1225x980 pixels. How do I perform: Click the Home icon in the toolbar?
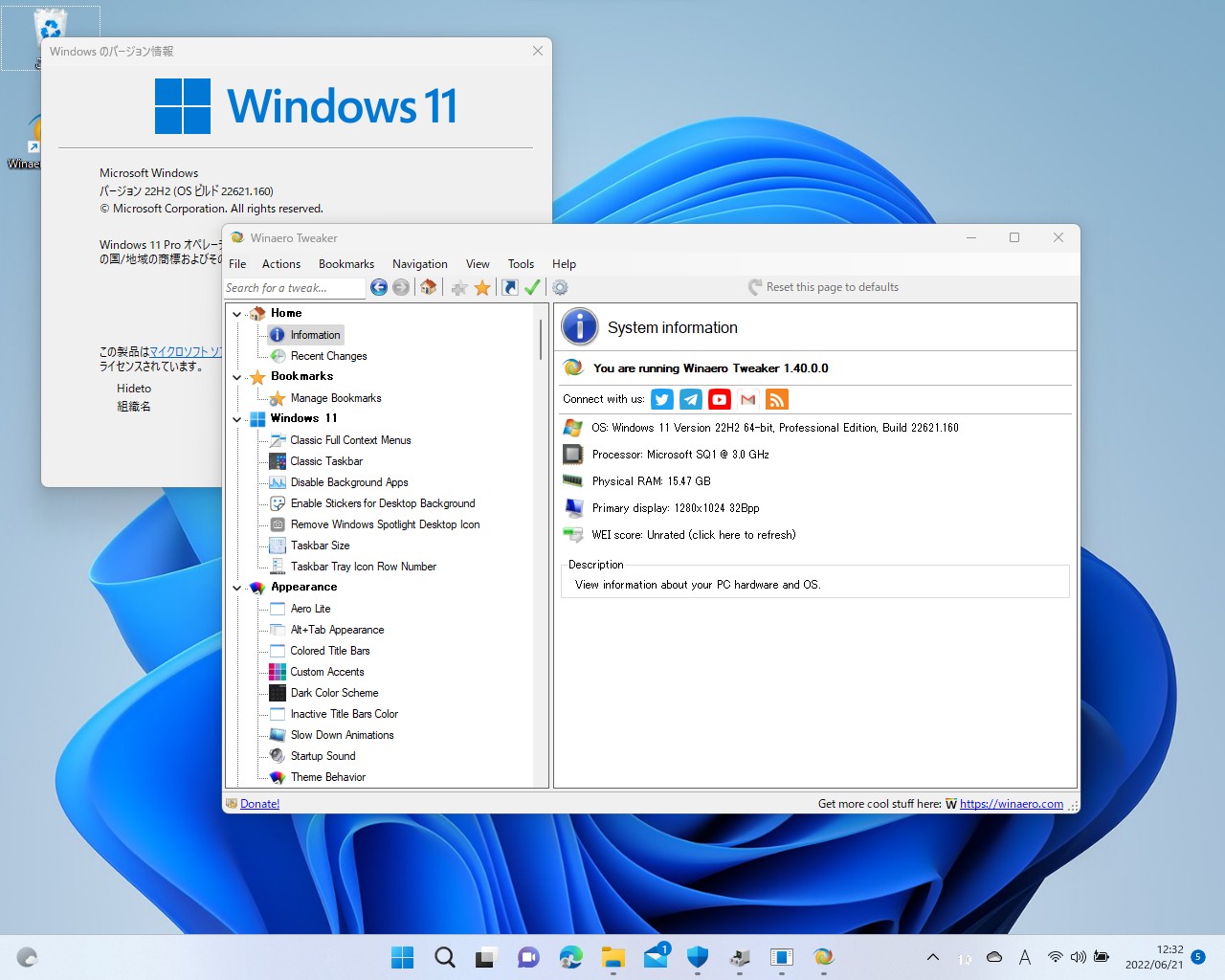pyautogui.click(x=428, y=287)
